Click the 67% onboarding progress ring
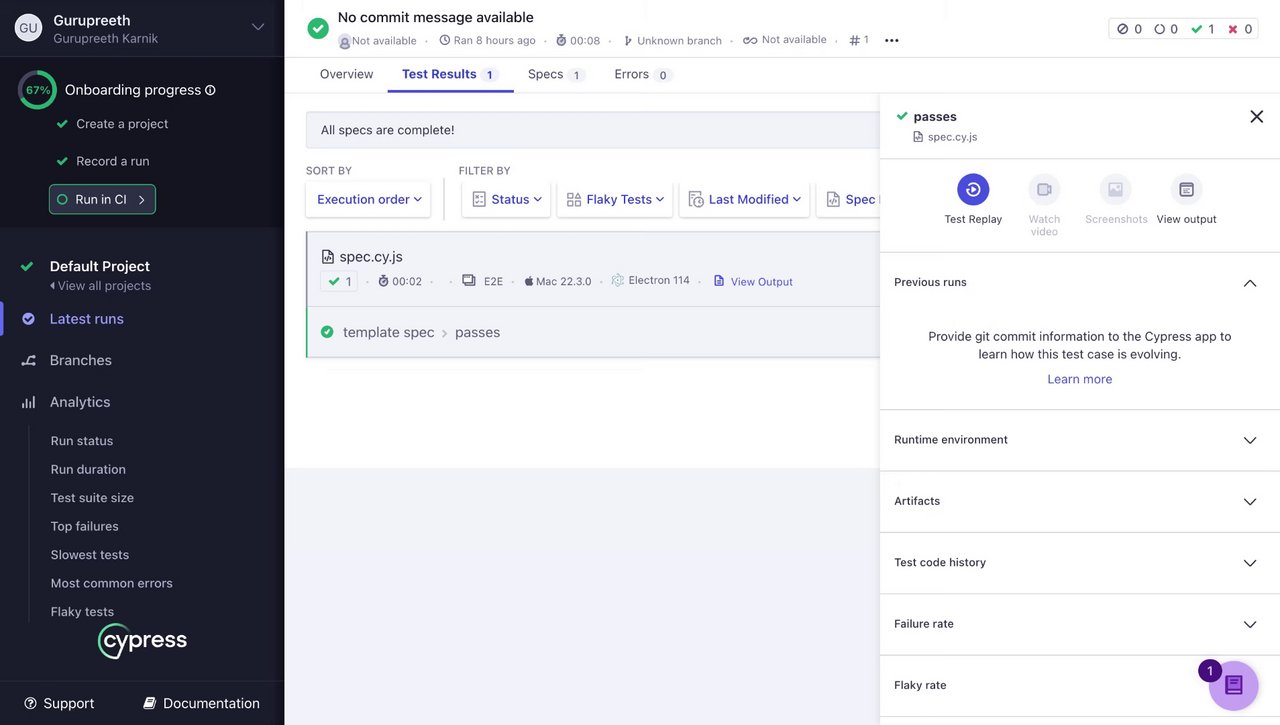 (x=38, y=90)
